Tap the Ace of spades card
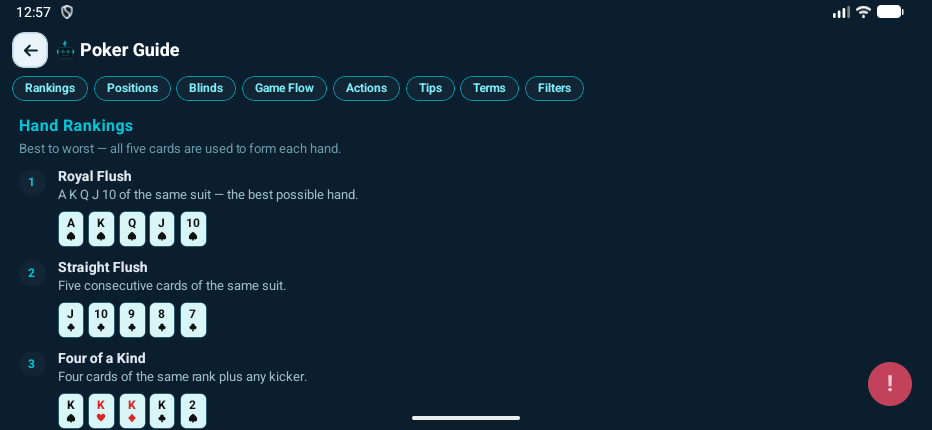This screenshot has height=430, width=932. point(71,229)
